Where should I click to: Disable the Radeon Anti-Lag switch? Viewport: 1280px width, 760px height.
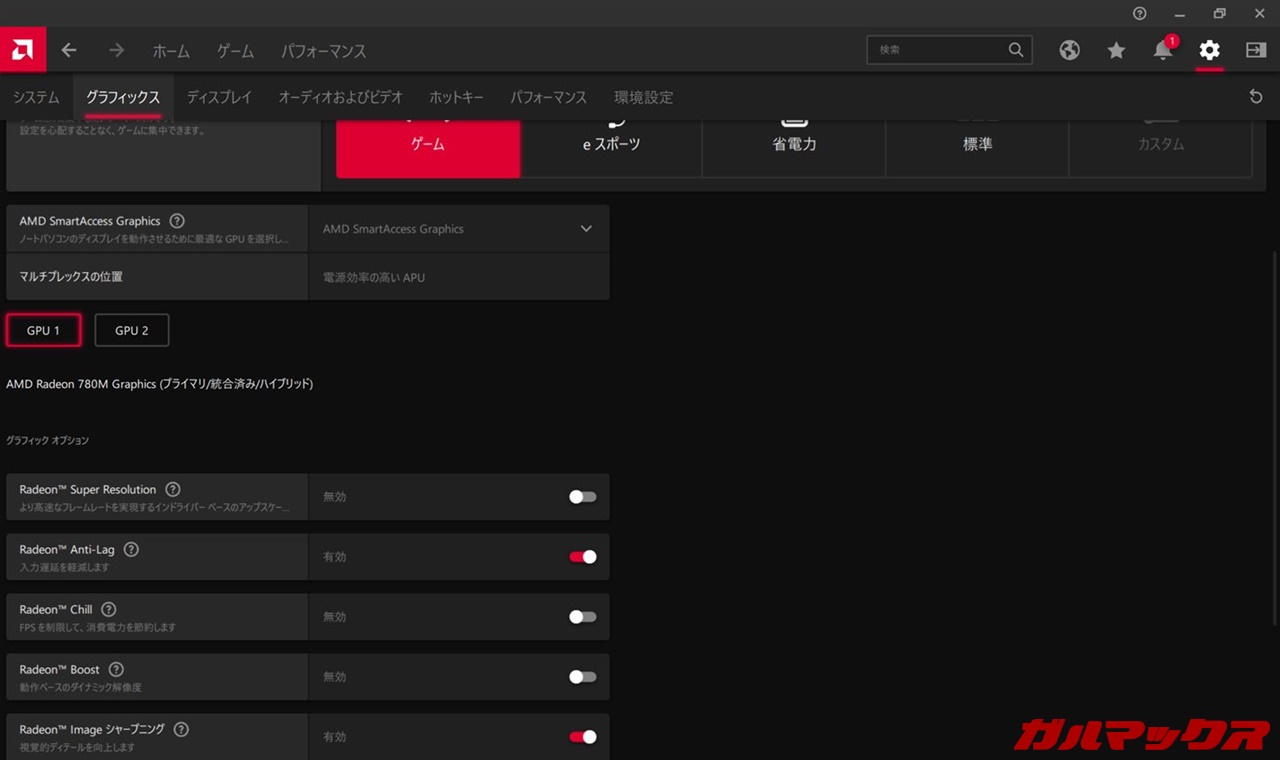tap(582, 557)
